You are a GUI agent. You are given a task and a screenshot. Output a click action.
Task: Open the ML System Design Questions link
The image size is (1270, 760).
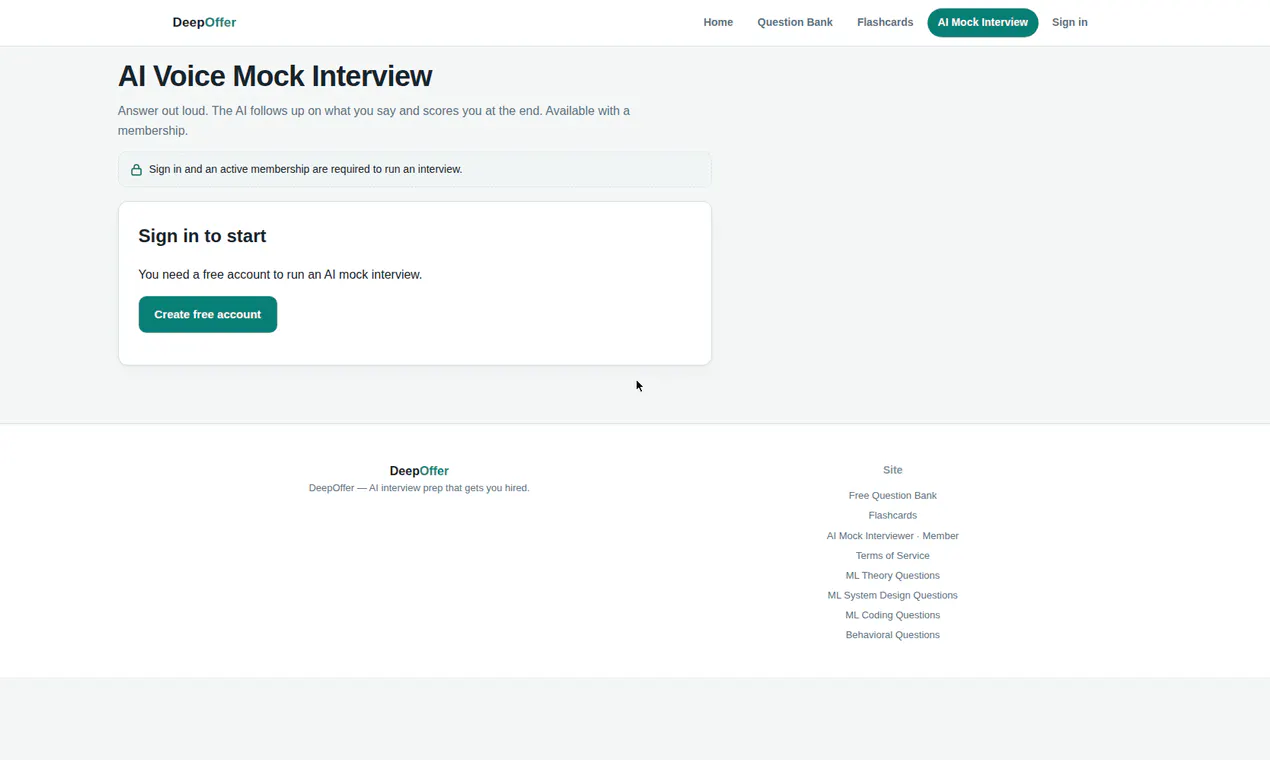(x=893, y=595)
